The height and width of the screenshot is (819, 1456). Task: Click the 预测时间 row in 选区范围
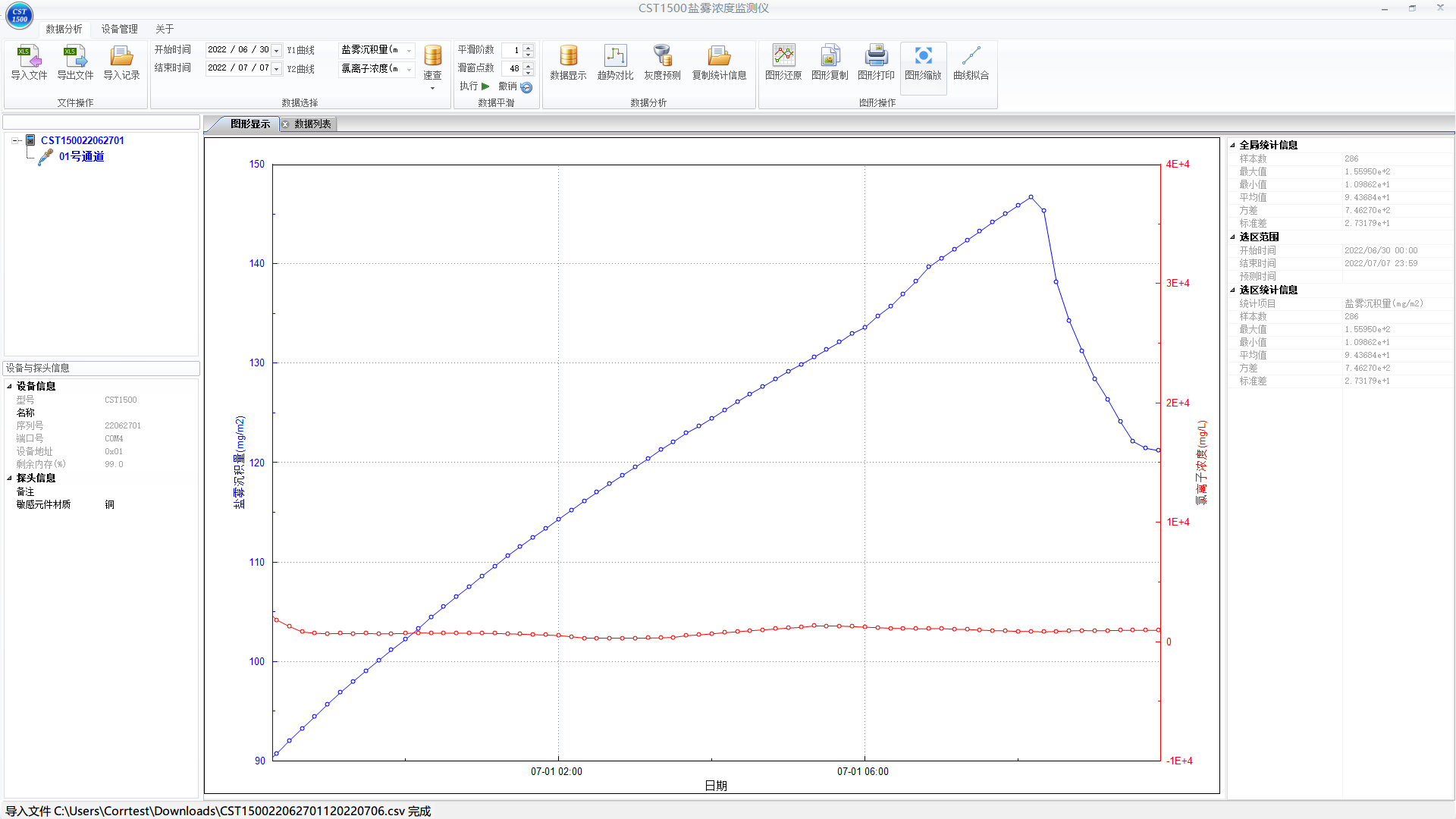[x=1341, y=277]
